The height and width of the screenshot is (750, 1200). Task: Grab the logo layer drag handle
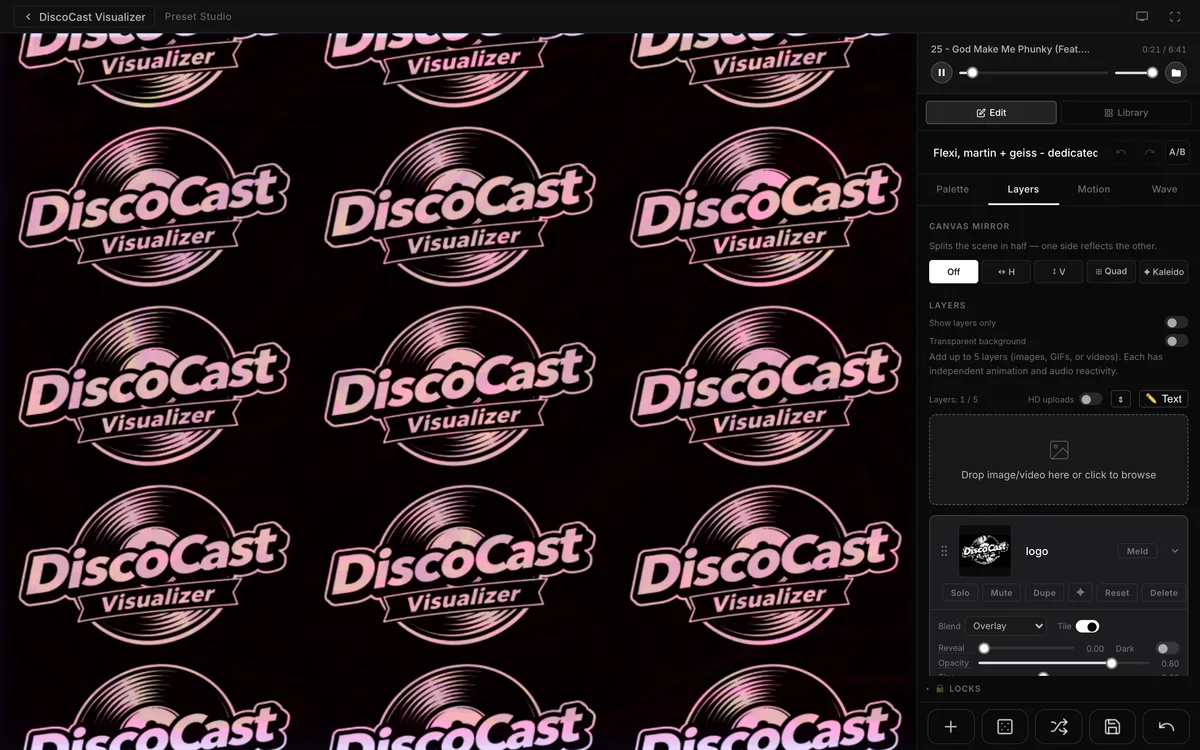944,551
